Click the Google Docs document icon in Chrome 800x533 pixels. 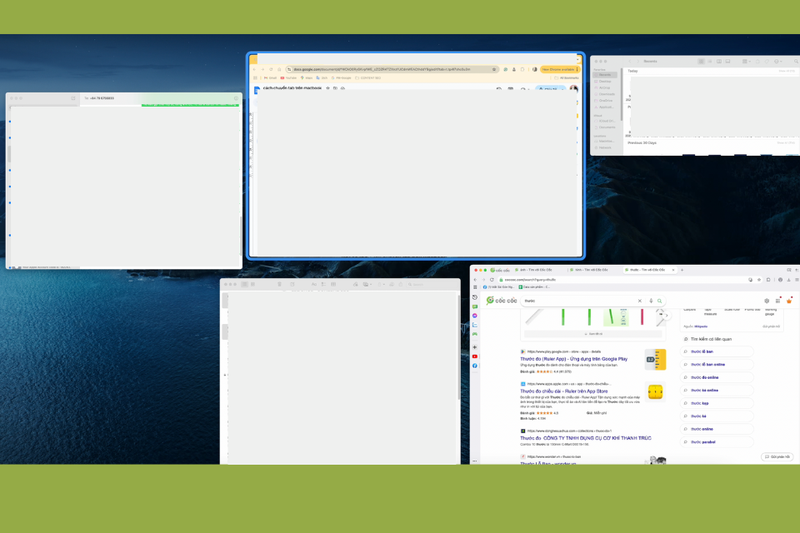pos(257,90)
